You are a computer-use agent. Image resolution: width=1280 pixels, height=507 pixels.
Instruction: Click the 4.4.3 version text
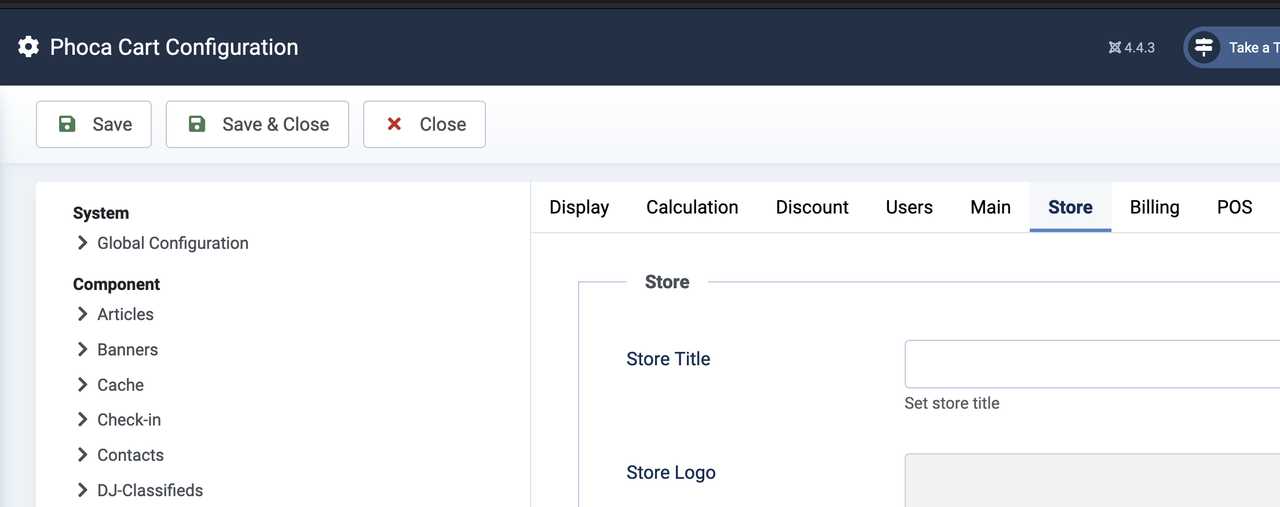click(1140, 47)
